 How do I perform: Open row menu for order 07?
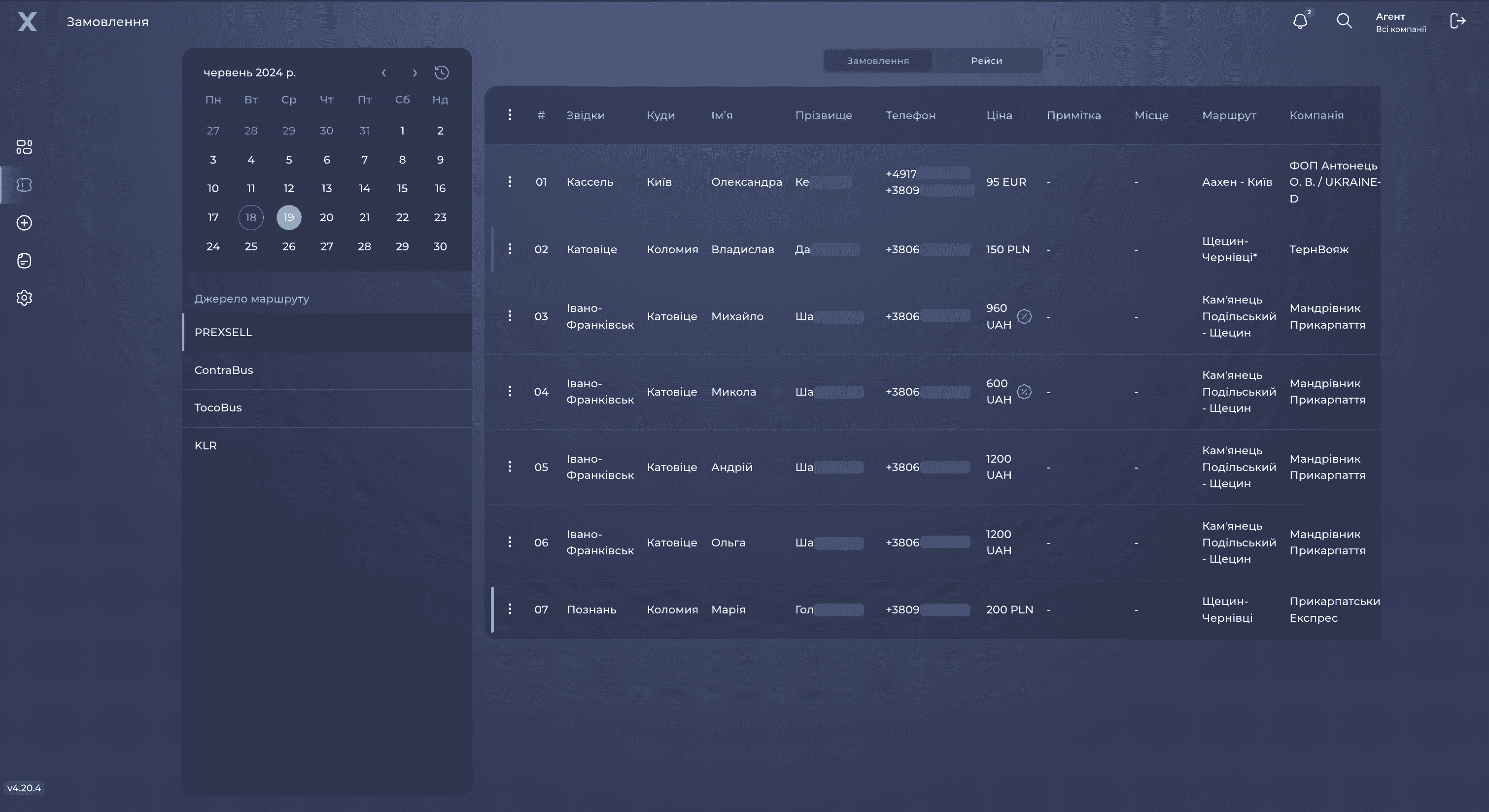tap(509, 609)
